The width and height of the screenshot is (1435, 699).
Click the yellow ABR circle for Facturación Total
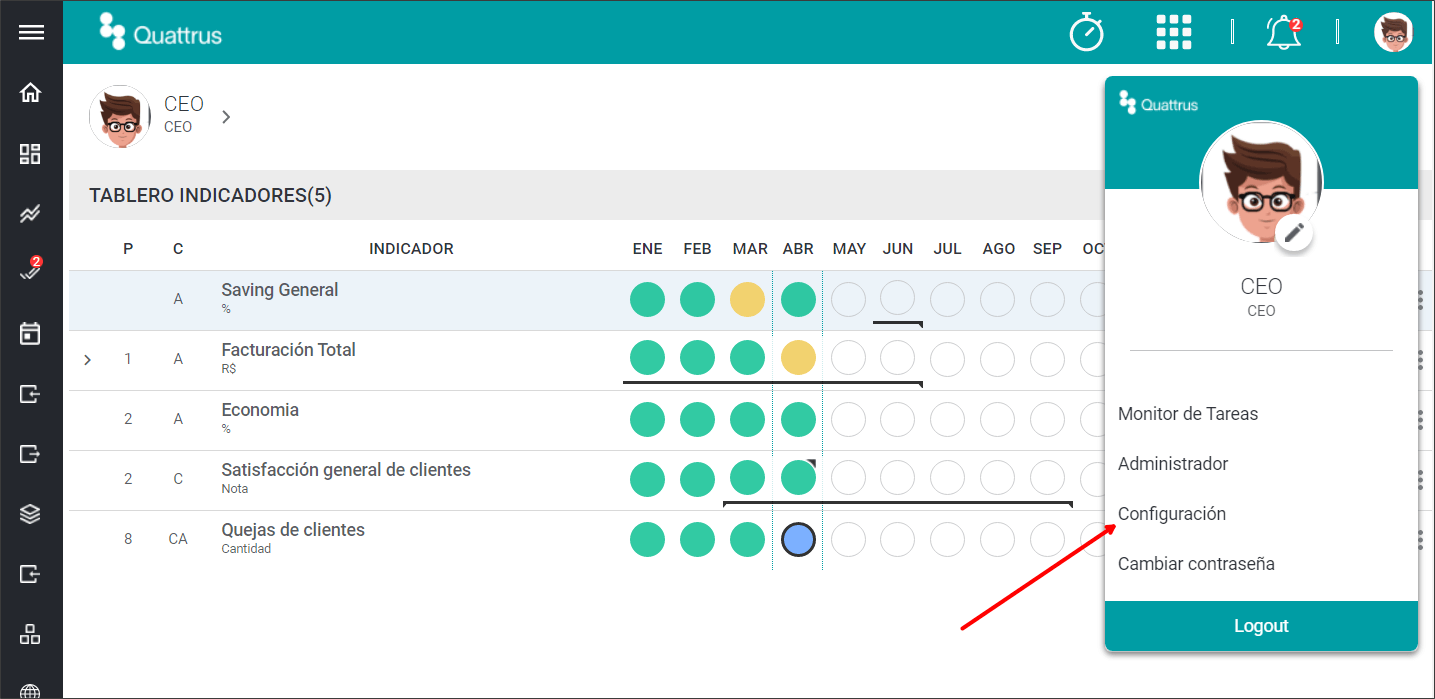pyautogui.click(x=798, y=358)
